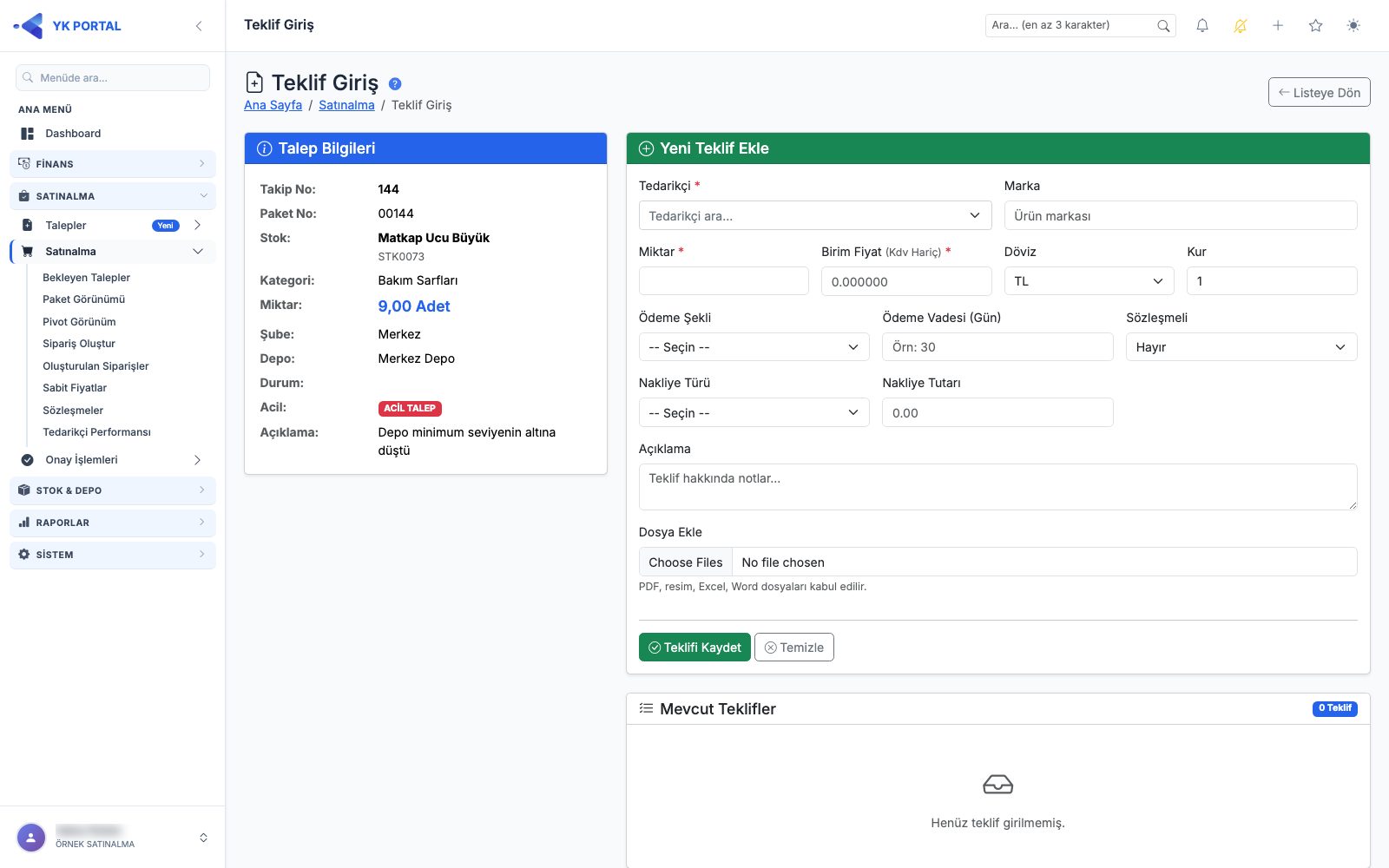The image size is (1389, 868).
Task: Open Tedarikçi Performansı menu item
Action: pos(97,432)
